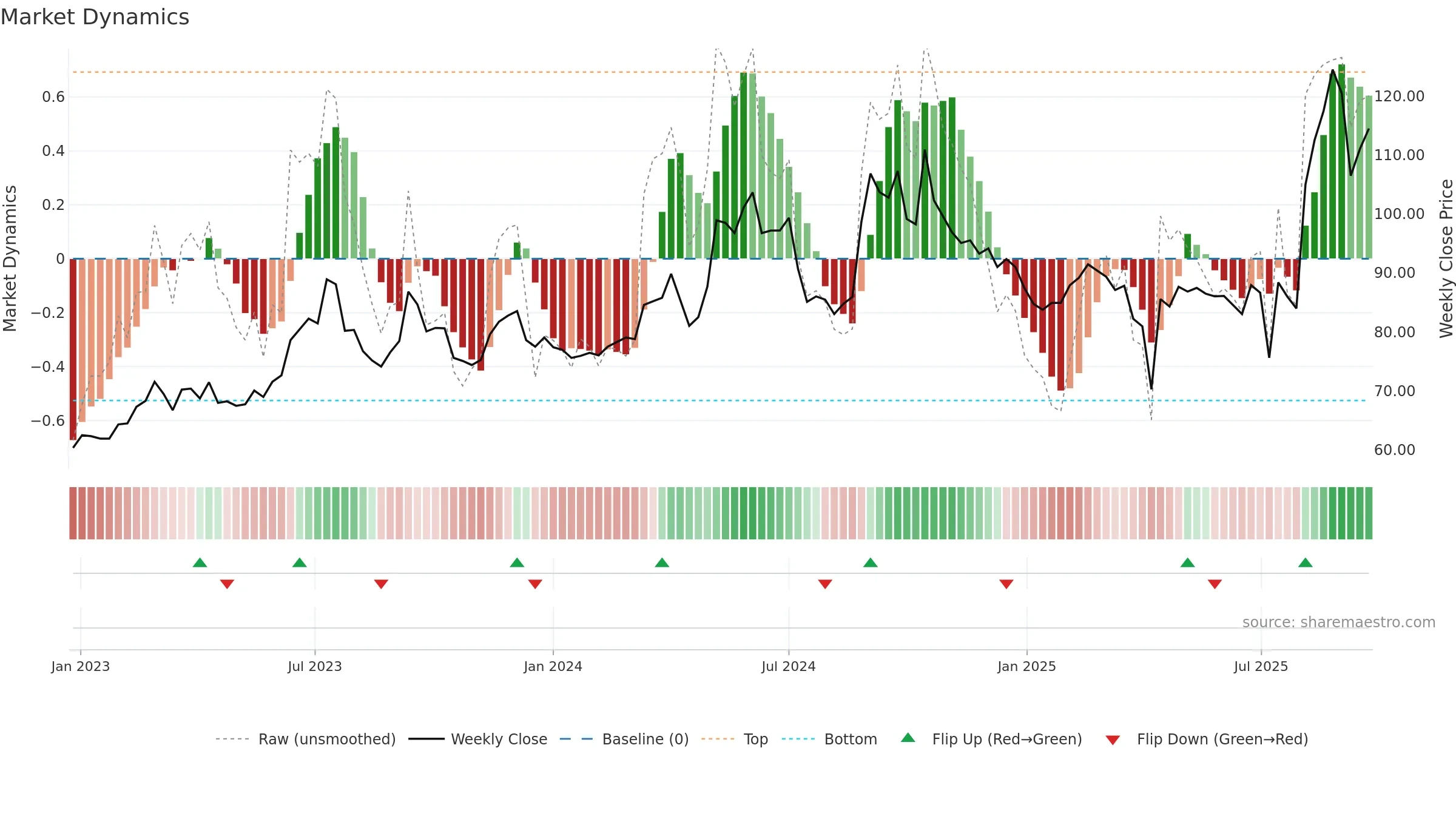1456x819 pixels.
Task: Click the Jul 2024 x-axis label
Action: point(789,666)
